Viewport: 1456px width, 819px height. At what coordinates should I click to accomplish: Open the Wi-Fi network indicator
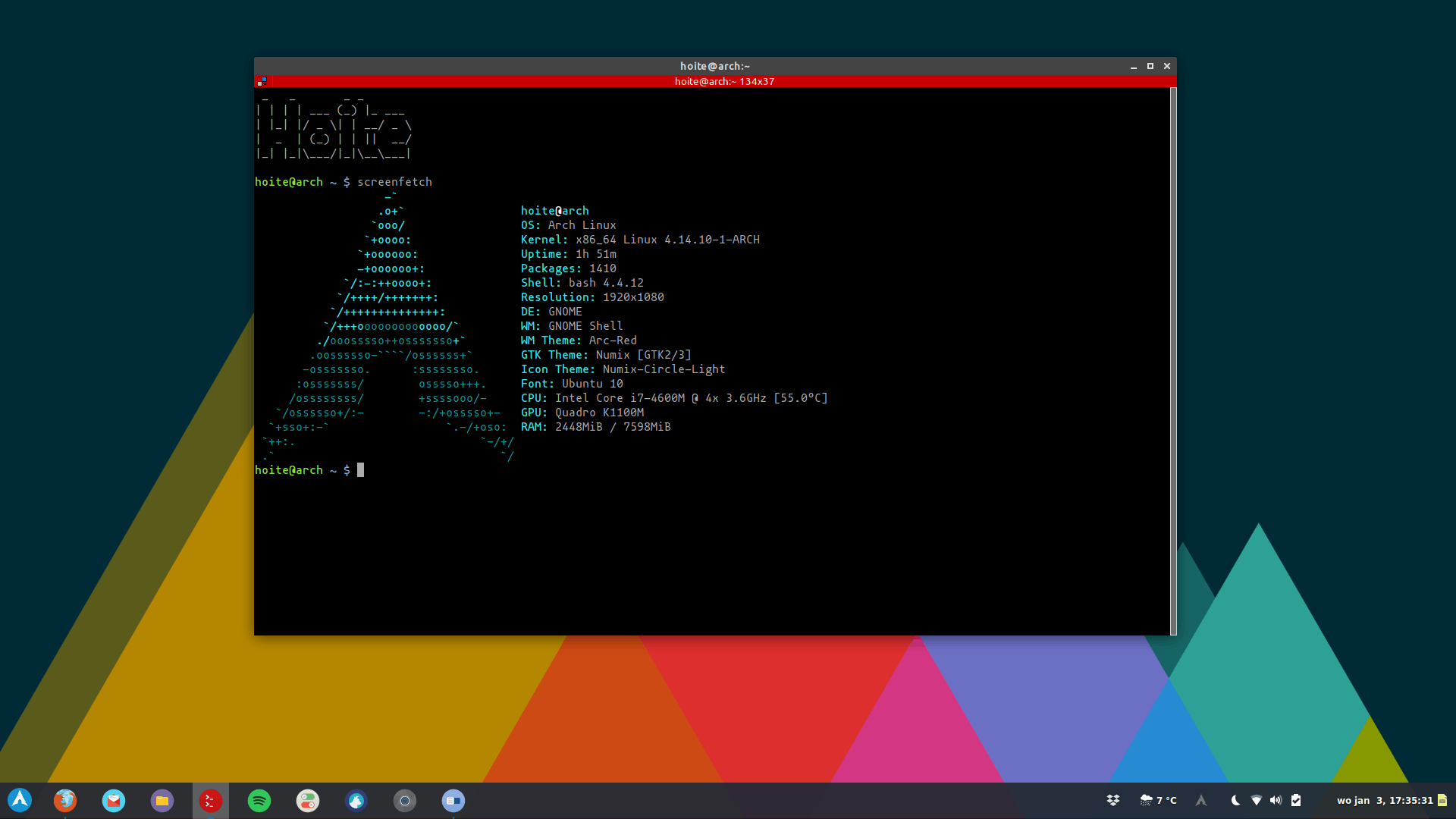1257,800
